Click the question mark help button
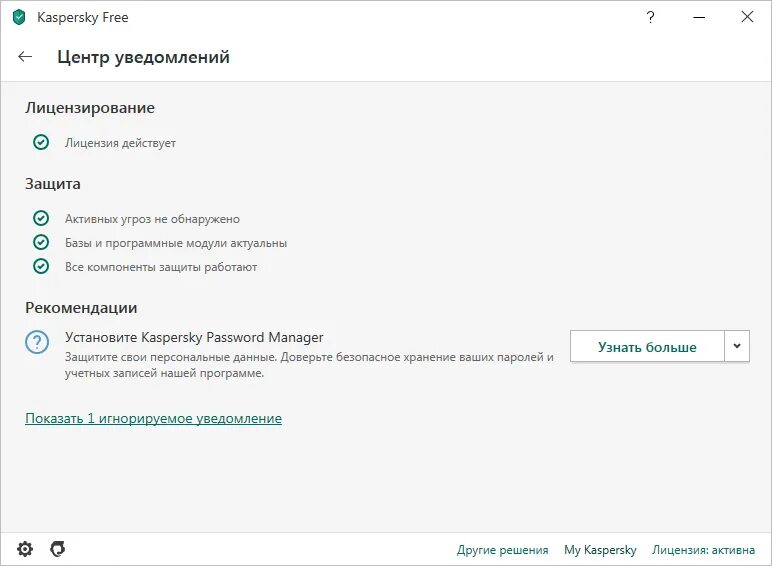772x566 pixels. (x=651, y=17)
